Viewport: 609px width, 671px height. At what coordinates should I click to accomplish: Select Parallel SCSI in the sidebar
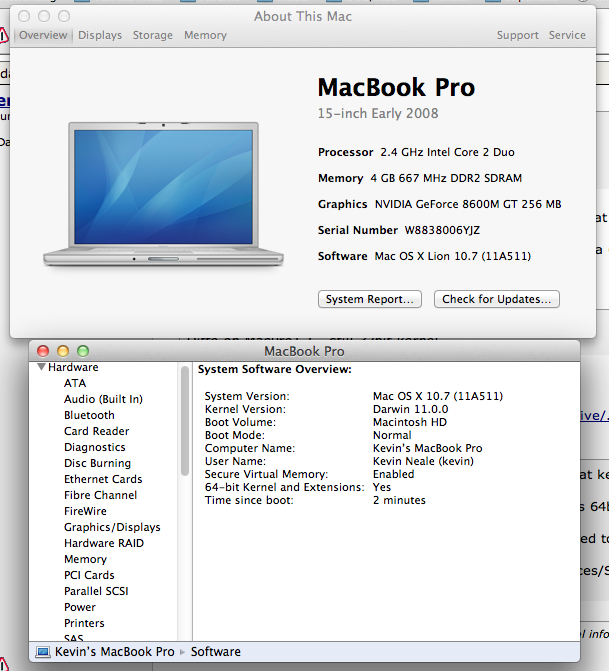[96, 591]
